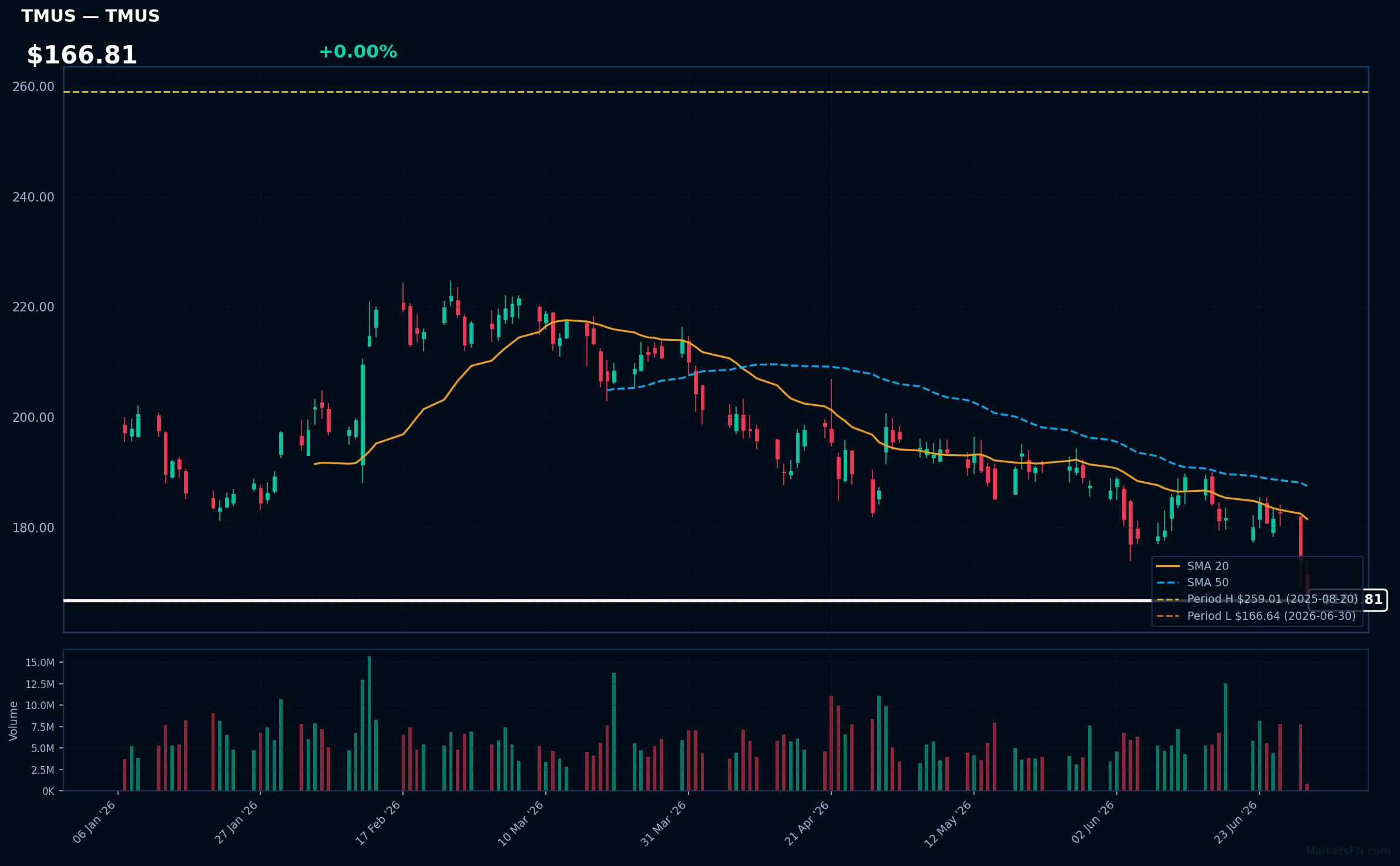Click the 220.00 price axis label
This screenshot has width=1400, height=866.
(33, 307)
